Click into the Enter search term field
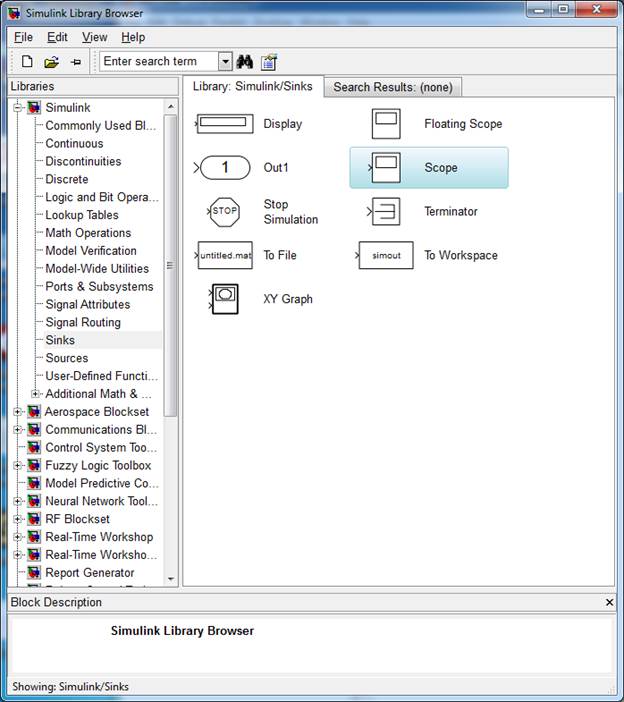This screenshot has height=702, width=624. 159,61
